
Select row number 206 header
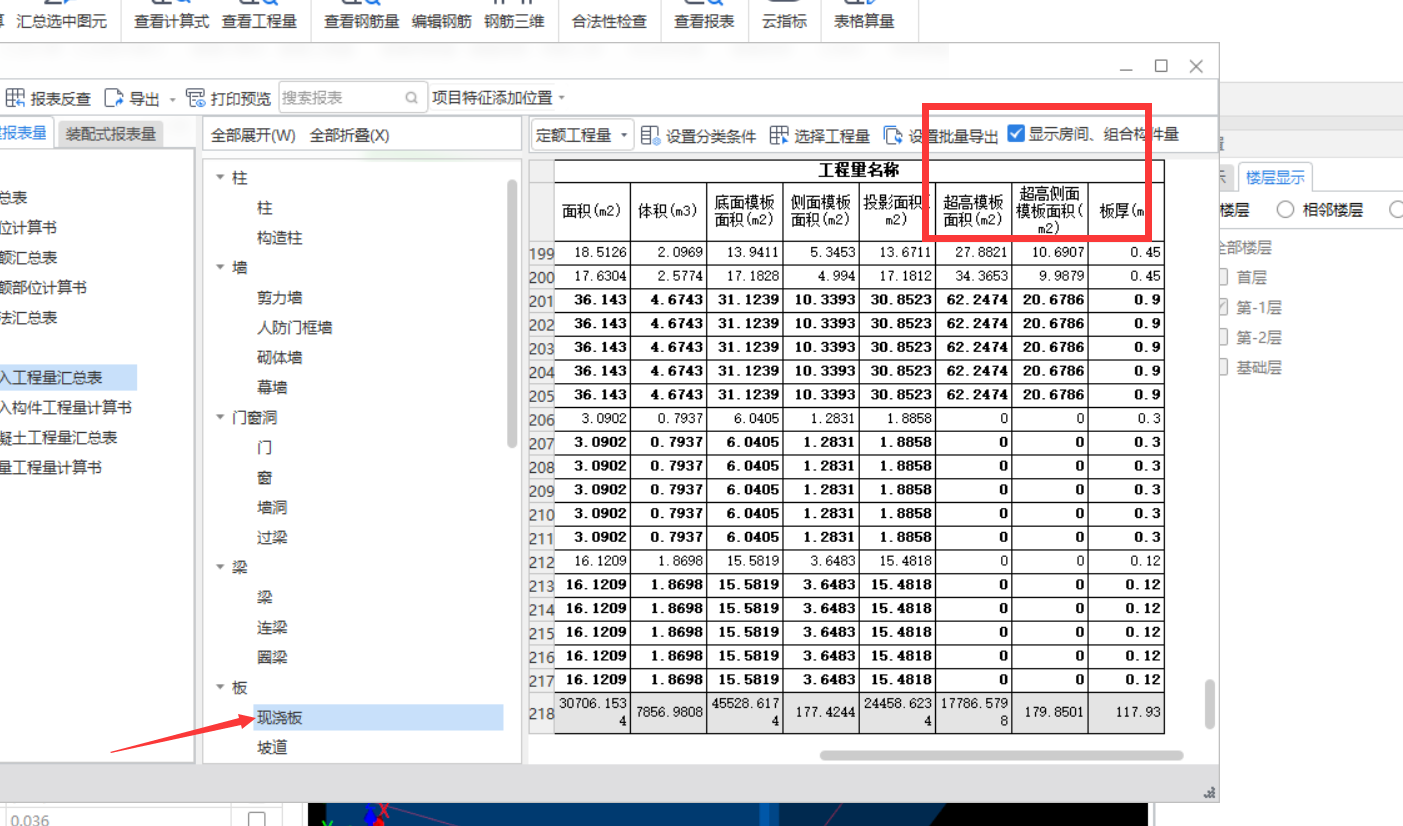(x=541, y=421)
